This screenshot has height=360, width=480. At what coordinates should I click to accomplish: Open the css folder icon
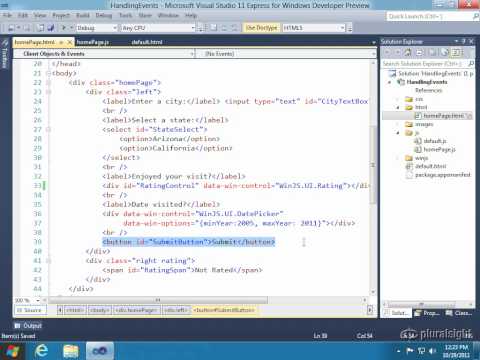tap(409, 99)
